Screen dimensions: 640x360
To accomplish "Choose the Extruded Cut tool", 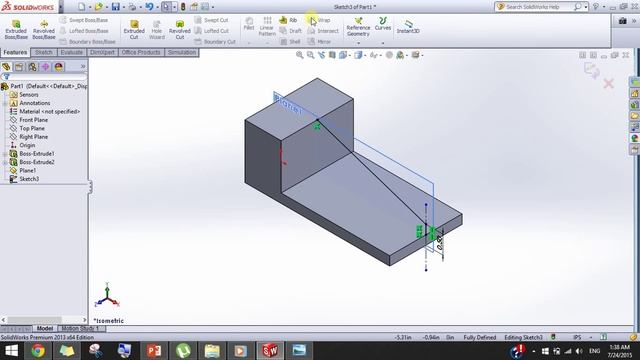I will click(134, 30).
